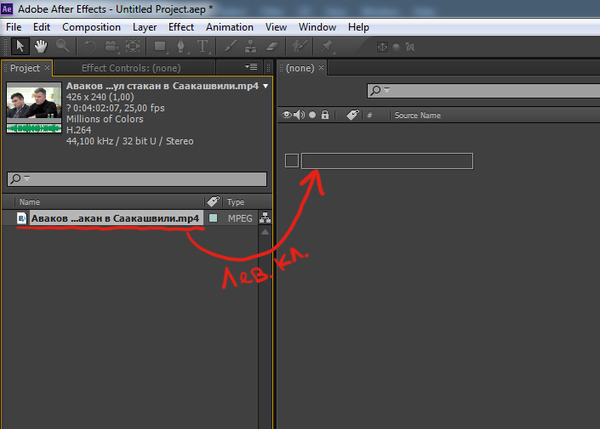600x429 pixels.
Task: Open the Help menu
Action: tap(359, 27)
